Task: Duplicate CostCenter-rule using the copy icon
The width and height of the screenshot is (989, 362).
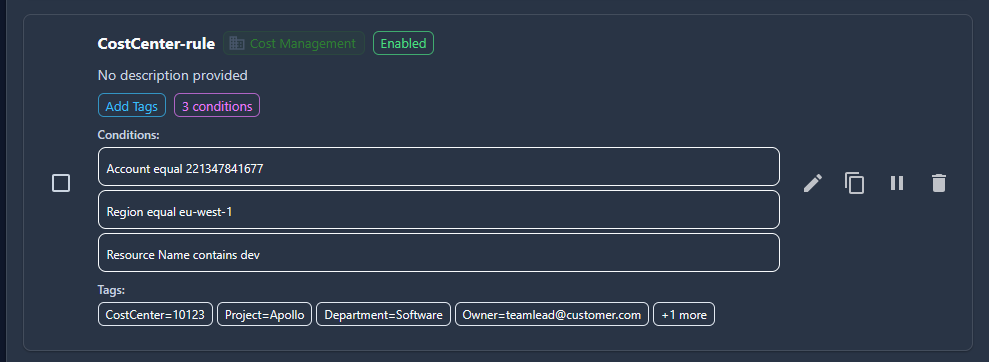Action: 855,184
